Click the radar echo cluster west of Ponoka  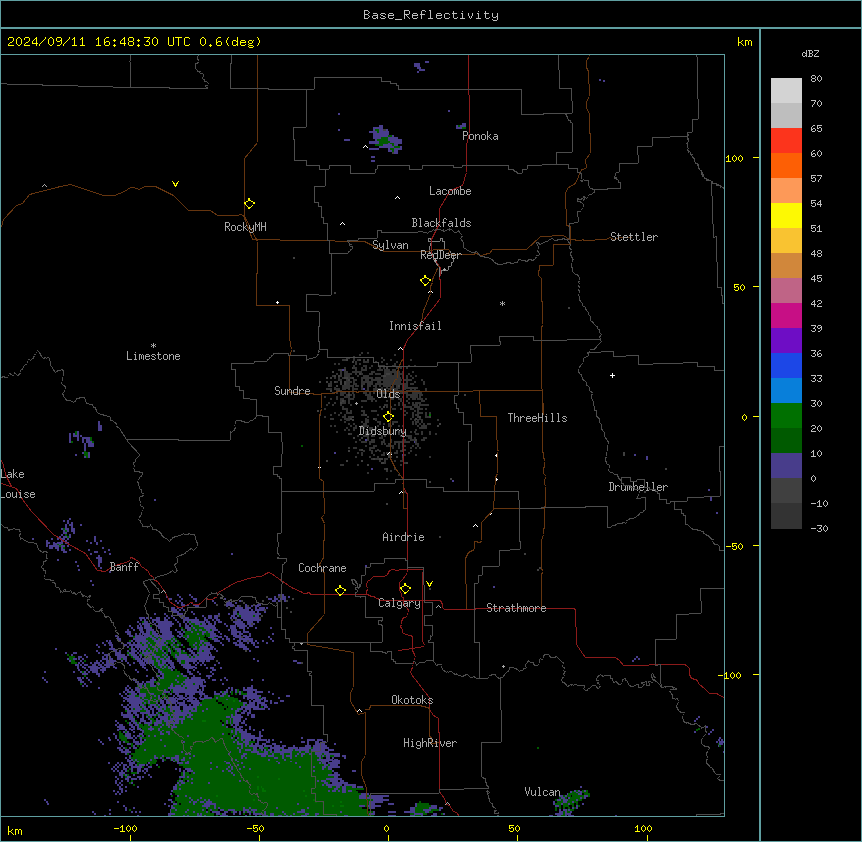tap(386, 139)
